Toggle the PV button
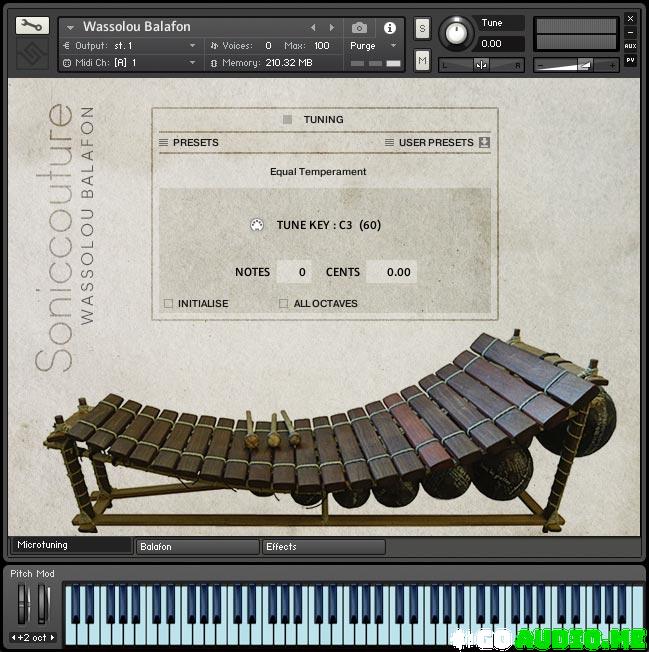Image resolution: width=649 pixels, height=652 pixels. click(630, 60)
